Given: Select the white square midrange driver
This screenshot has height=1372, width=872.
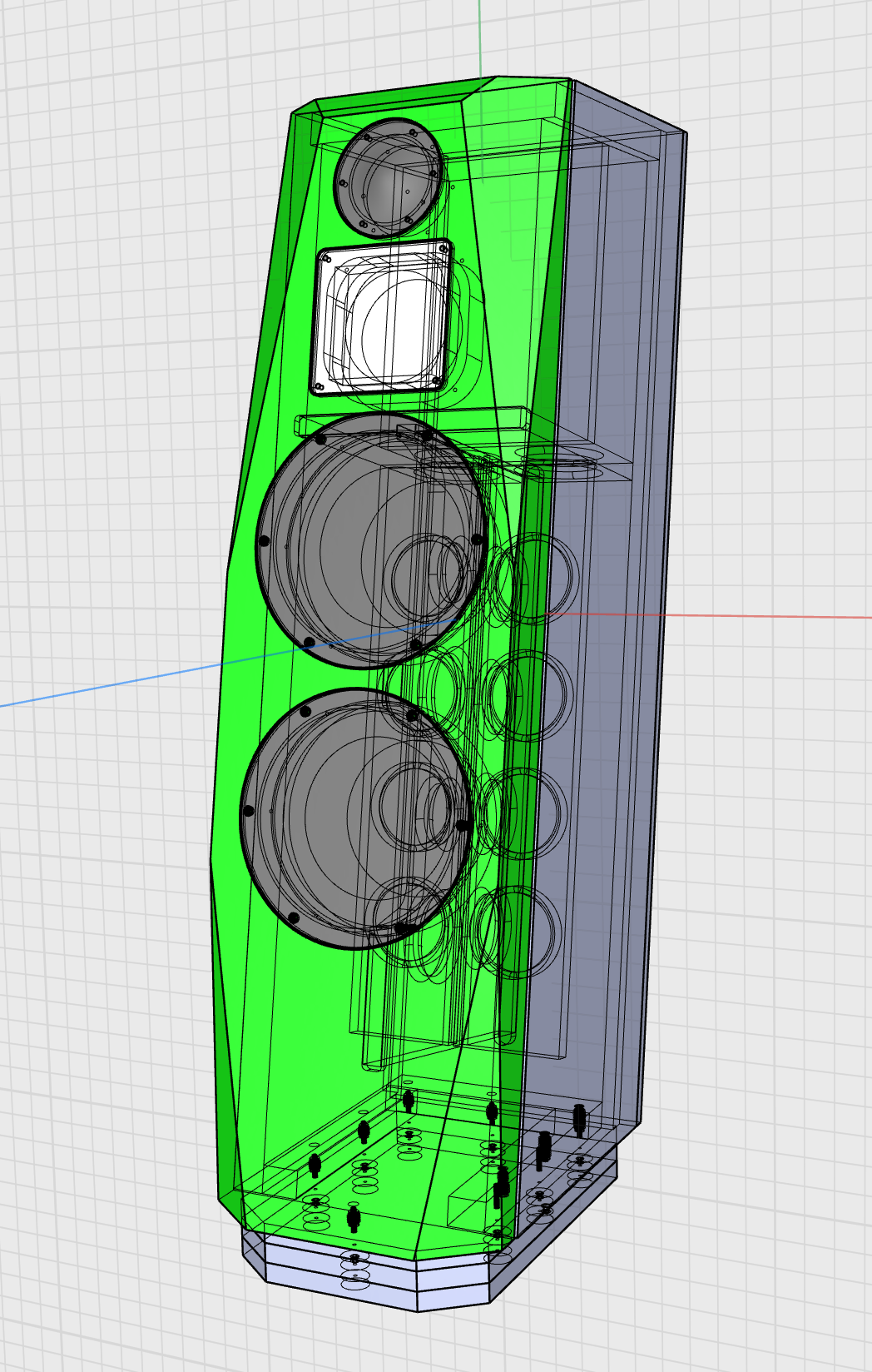Looking at the screenshot, I should coord(382,317).
